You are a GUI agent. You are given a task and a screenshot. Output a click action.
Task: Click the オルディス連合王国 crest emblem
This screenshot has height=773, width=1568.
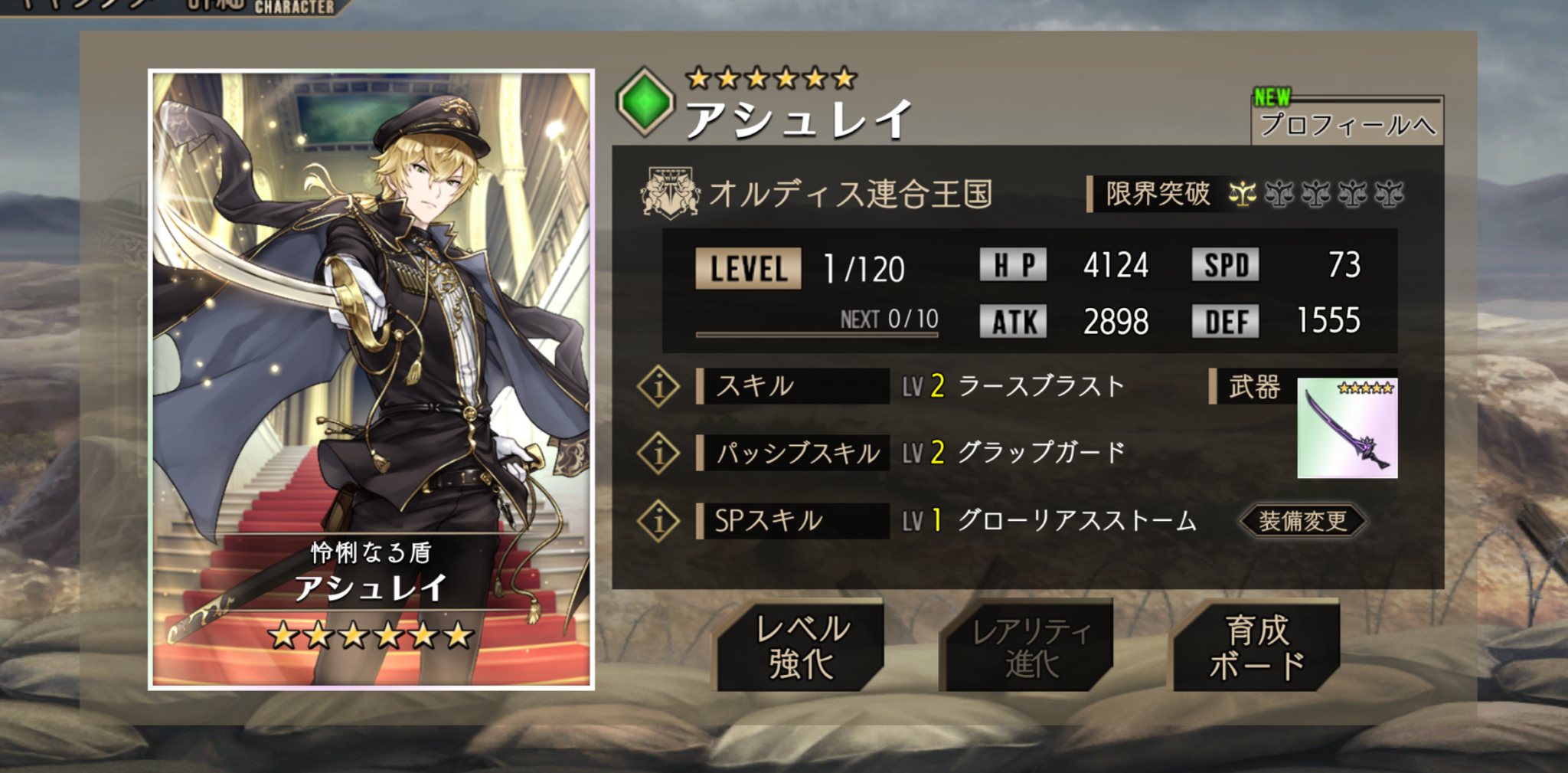670,193
